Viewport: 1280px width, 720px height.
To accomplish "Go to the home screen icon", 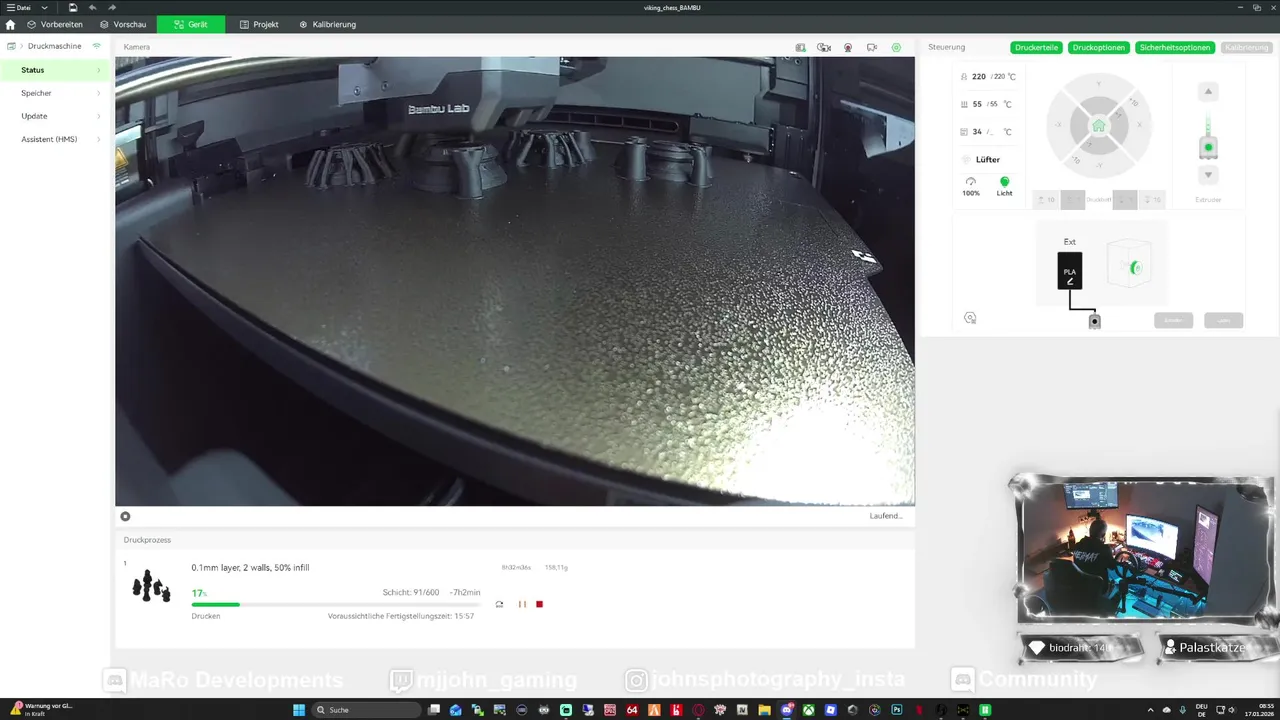I will click(x=10, y=24).
